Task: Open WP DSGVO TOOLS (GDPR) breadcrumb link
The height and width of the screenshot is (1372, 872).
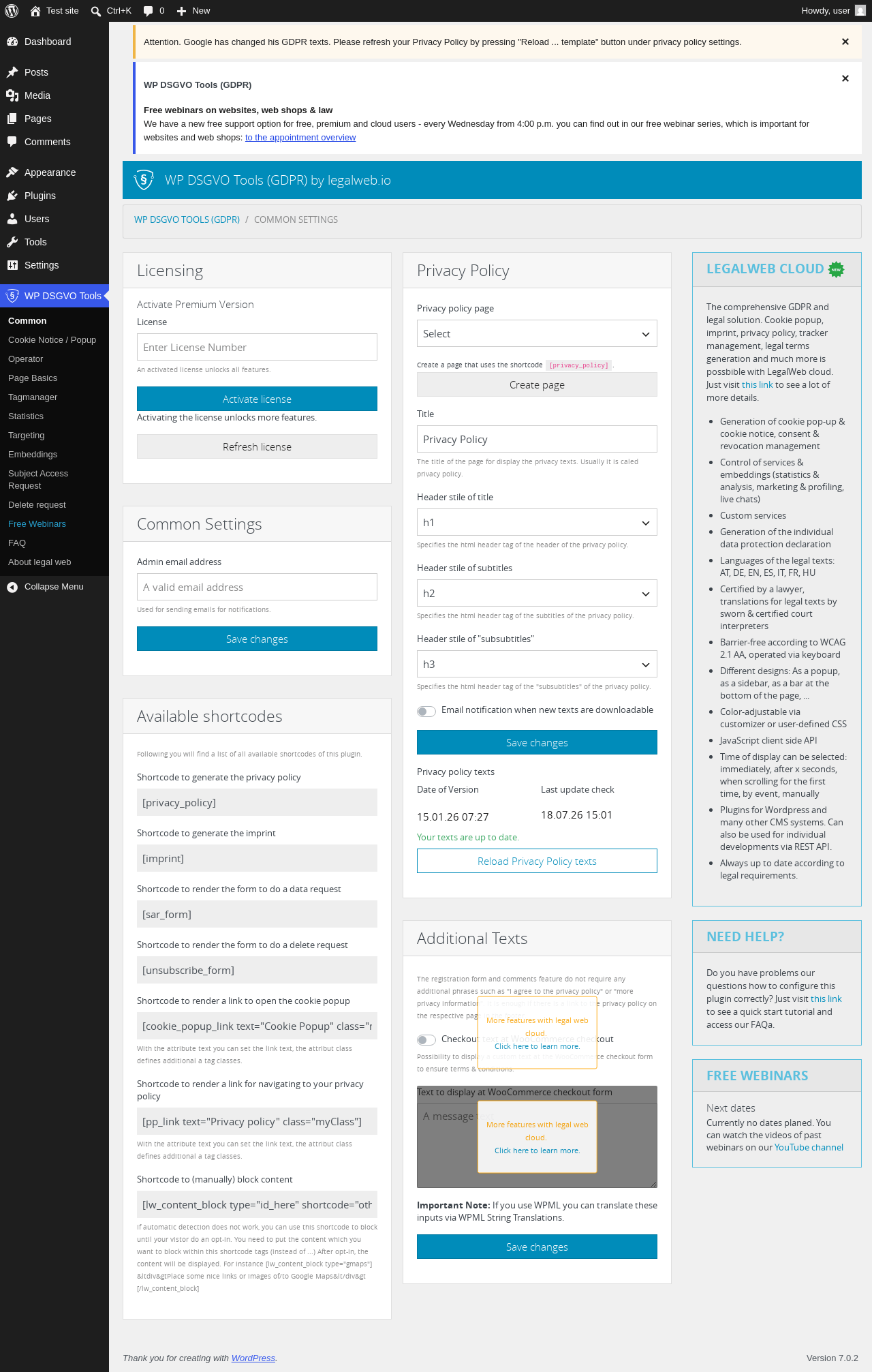Action: point(187,219)
